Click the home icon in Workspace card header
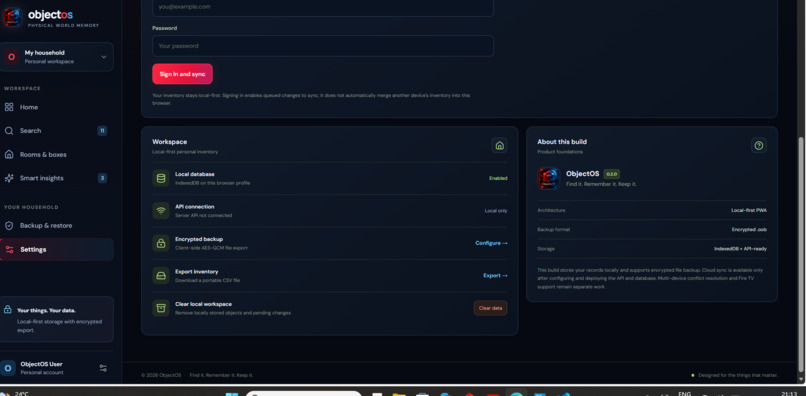The height and width of the screenshot is (396, 806). tap(499, 146)
